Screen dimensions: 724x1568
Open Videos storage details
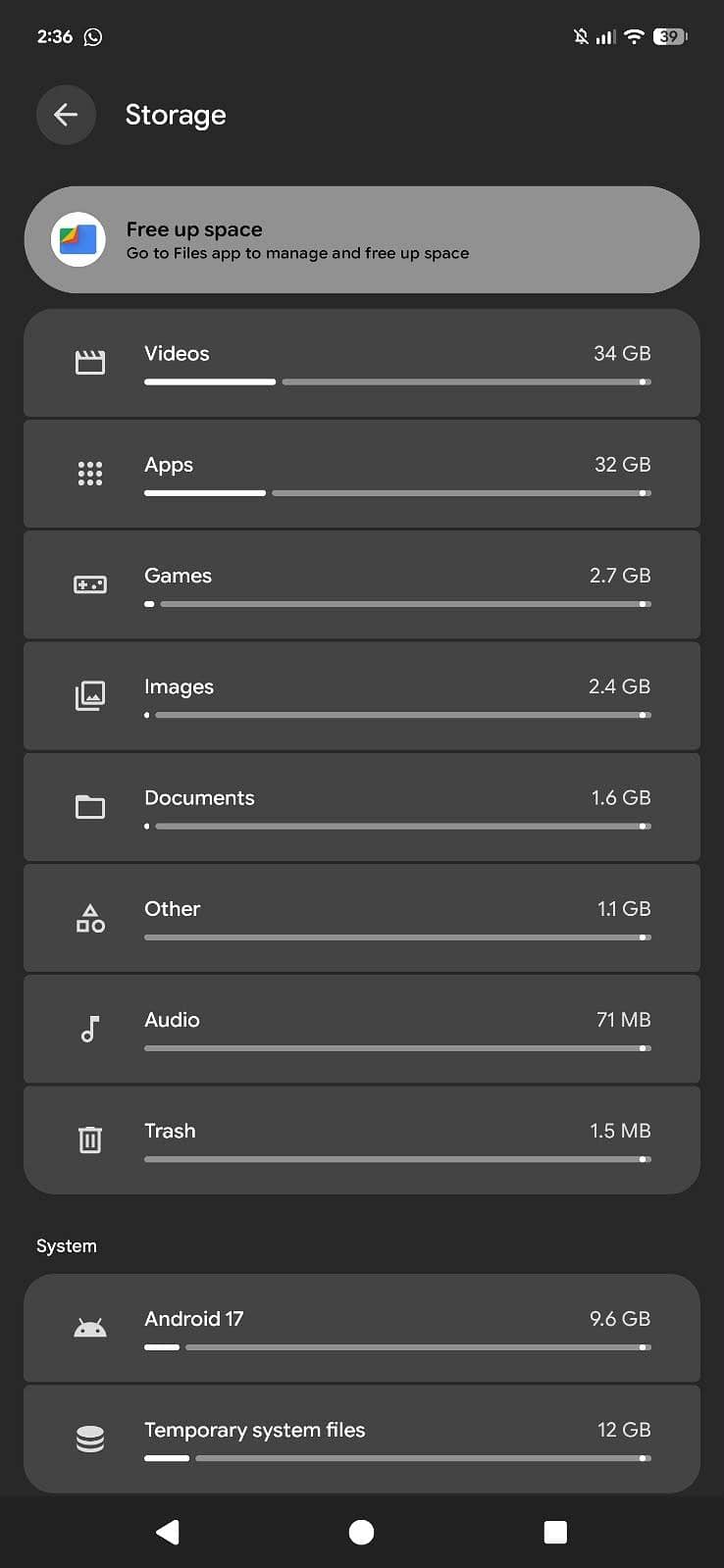click(362, 363)
